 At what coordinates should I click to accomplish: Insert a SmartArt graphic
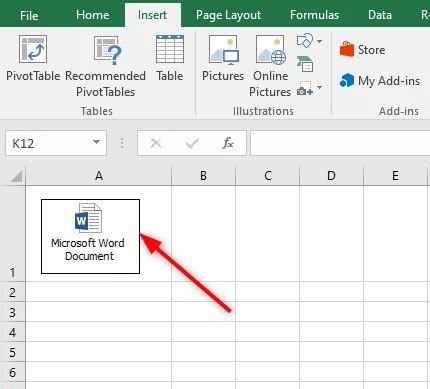[305, 64]
